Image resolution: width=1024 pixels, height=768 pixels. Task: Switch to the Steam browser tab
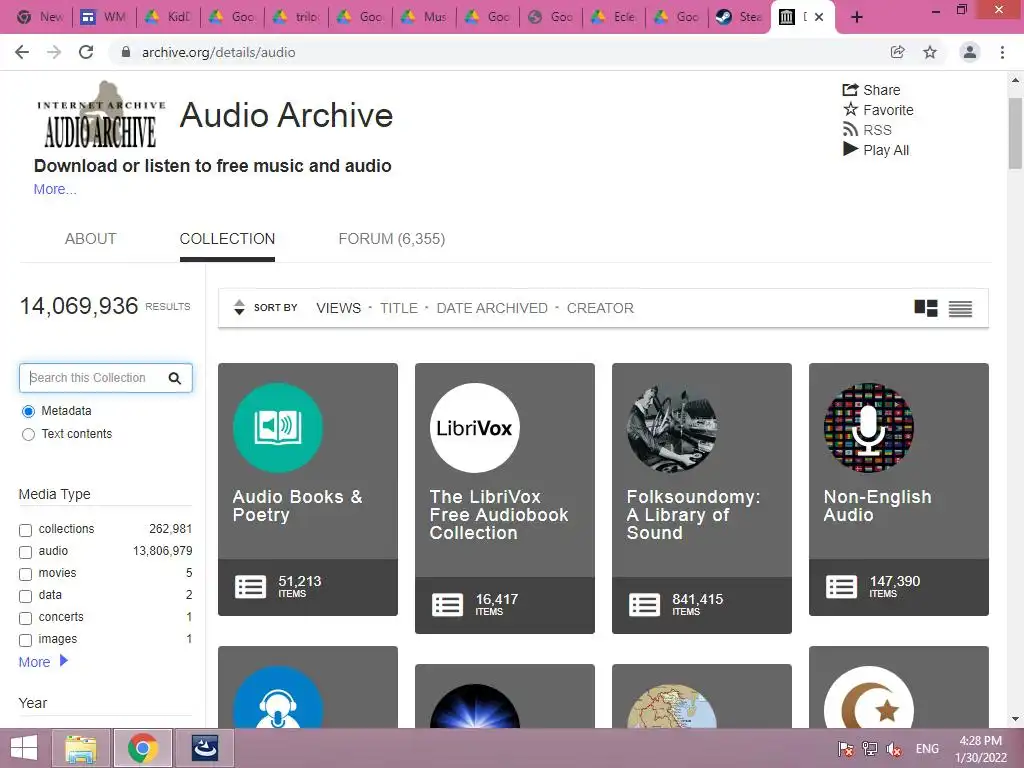pyautogui.click(x=739, y=17)
